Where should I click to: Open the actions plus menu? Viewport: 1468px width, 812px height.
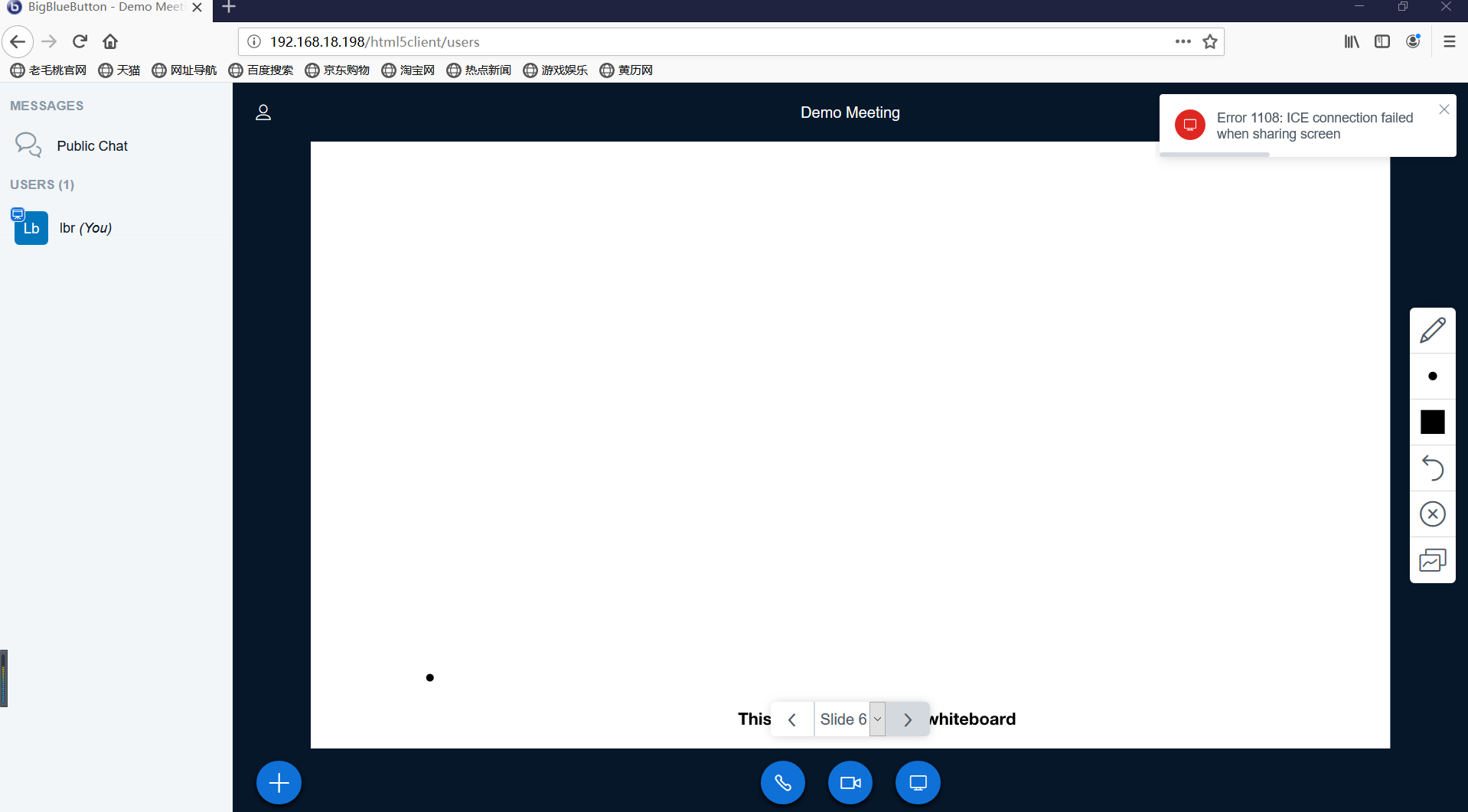[278, 782]
